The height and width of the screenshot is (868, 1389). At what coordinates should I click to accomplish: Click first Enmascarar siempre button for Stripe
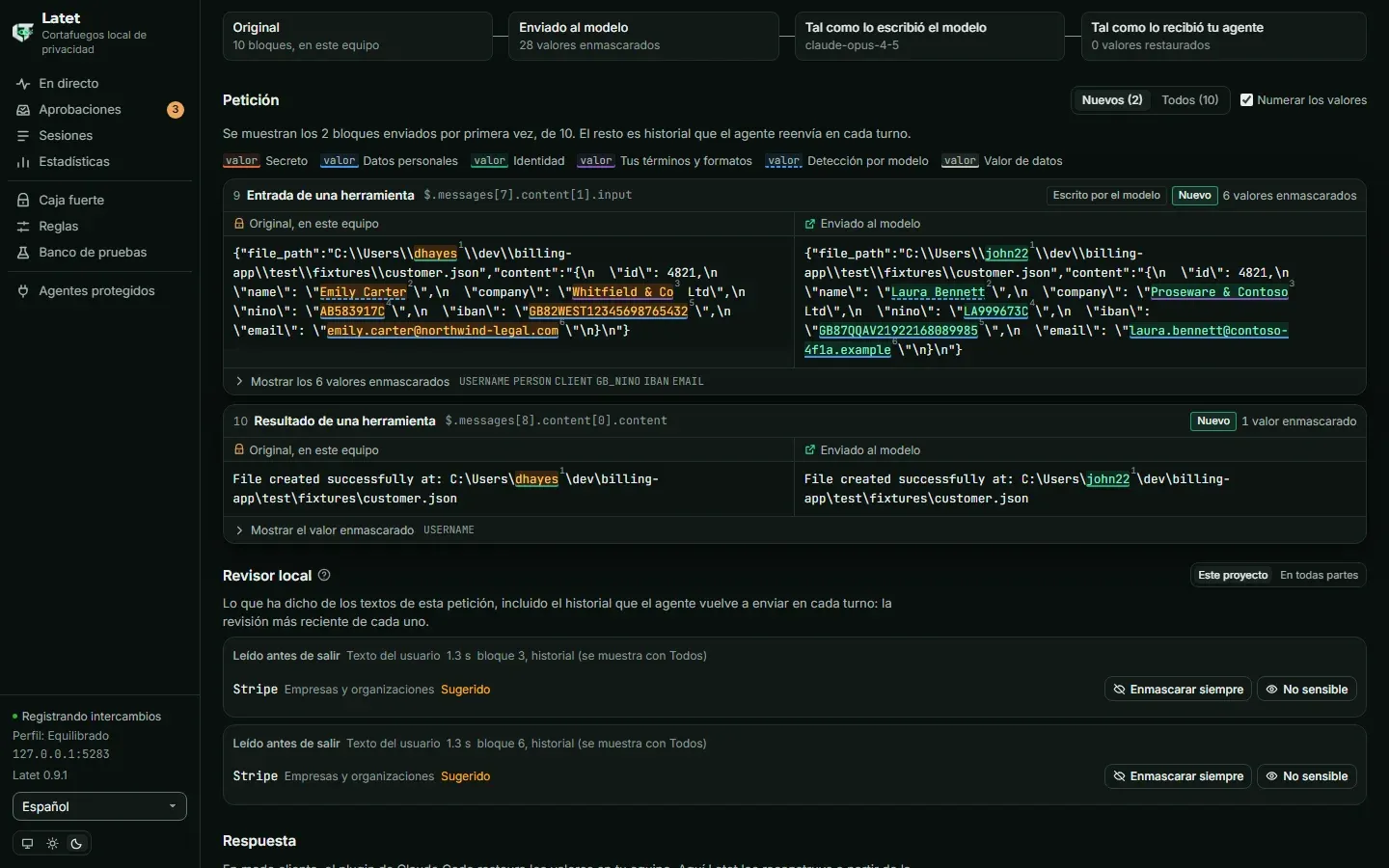(x=1178, y=690)
